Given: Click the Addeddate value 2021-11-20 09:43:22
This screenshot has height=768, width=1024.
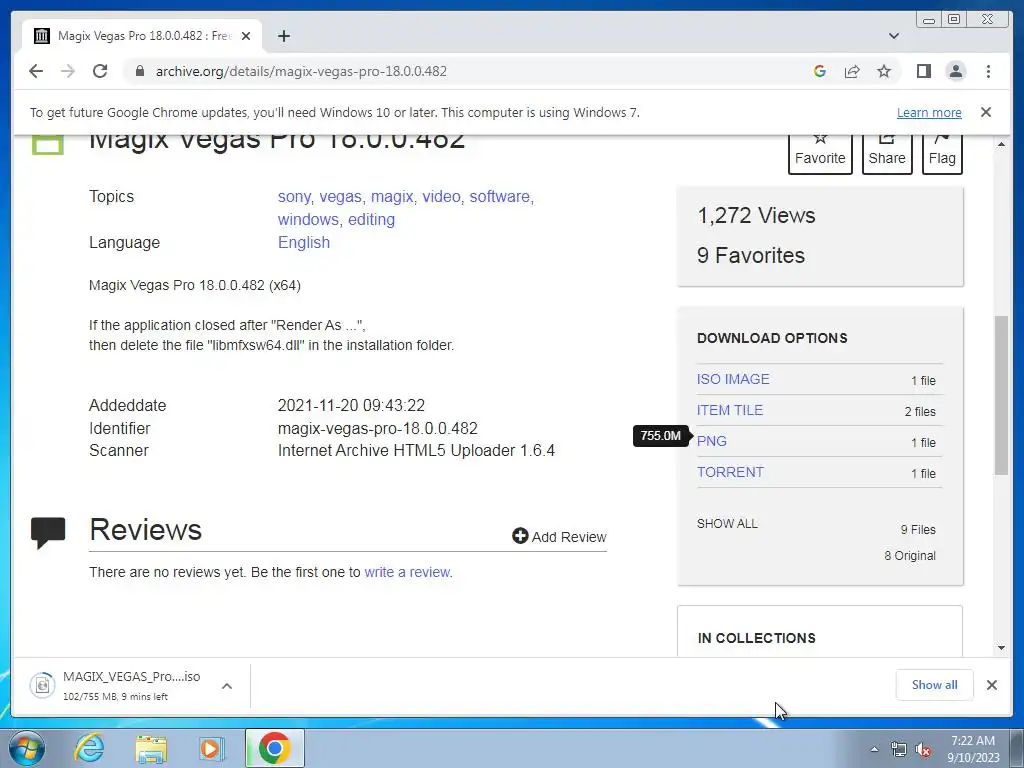Looking at the screenshot, I should (x=351, y=406).
